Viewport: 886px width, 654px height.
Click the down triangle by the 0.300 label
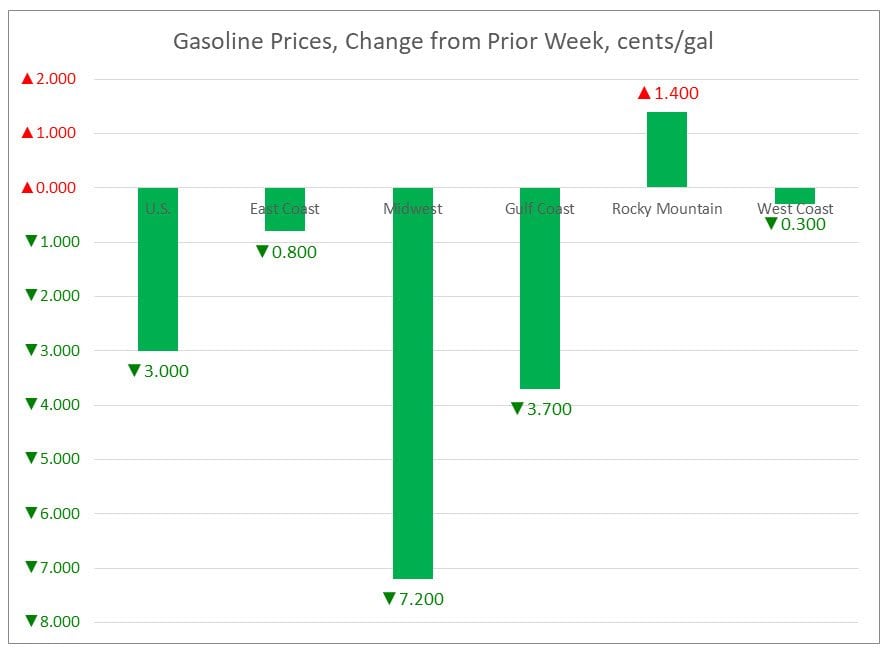click(771, 224)
